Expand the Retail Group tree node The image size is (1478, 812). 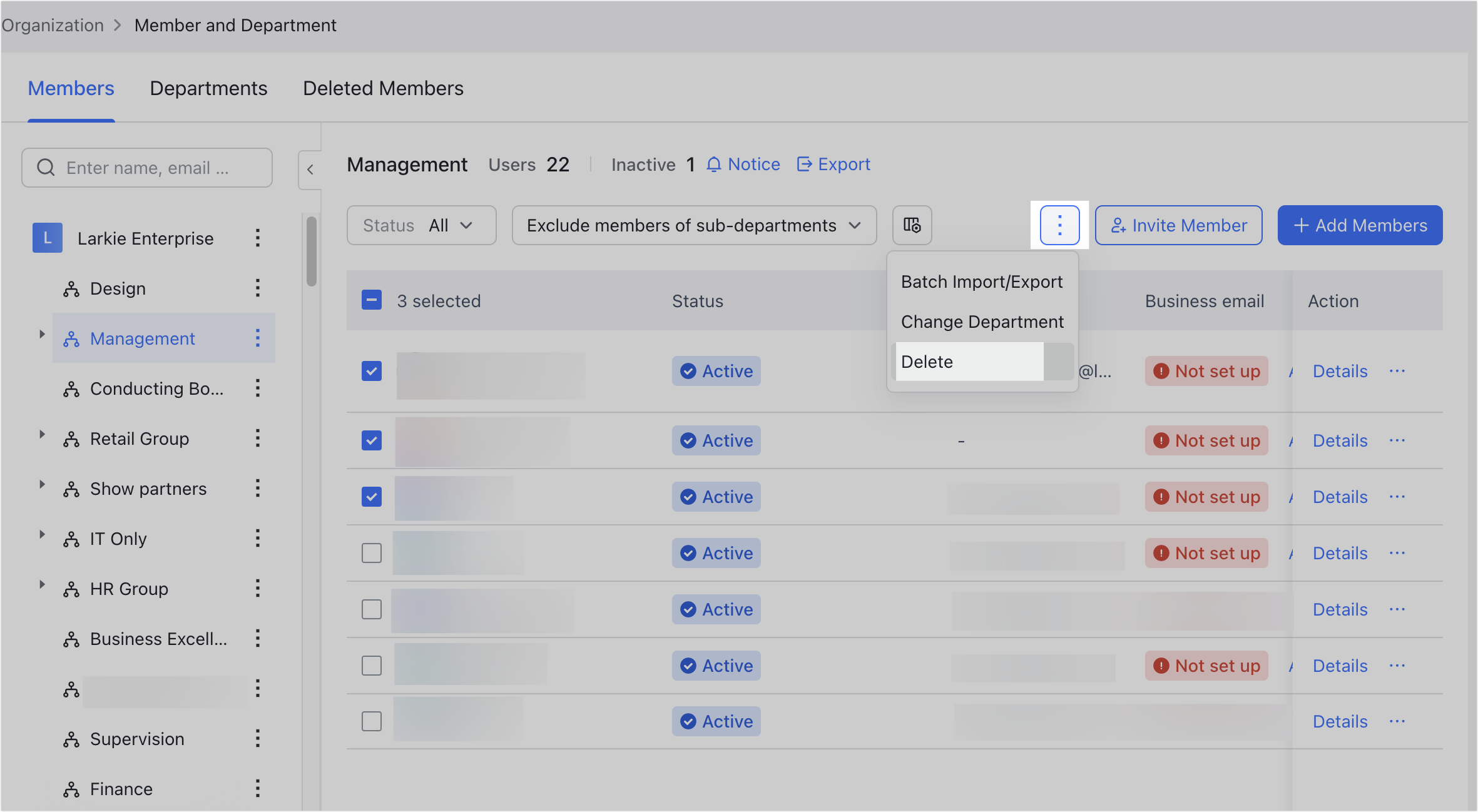coord(42,434)
